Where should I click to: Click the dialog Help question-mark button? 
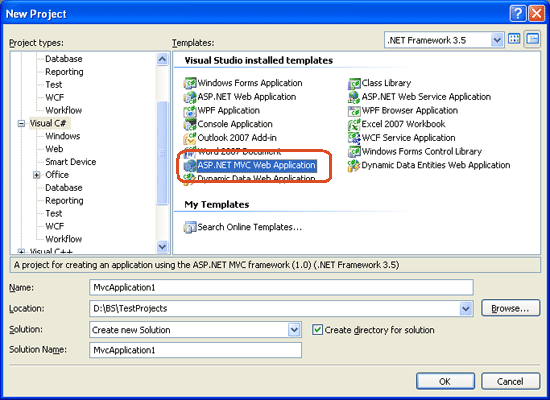click(517, 14)
